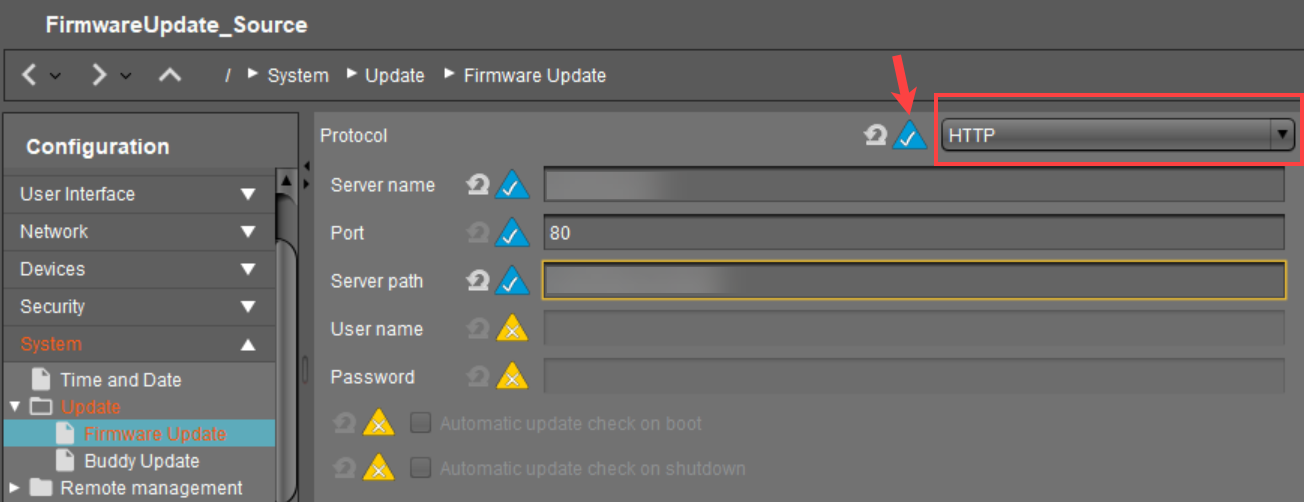Click the blue triangle icon for Server name
The width and height of the screenshot is (1304, 502).
(x=512, y=186)
